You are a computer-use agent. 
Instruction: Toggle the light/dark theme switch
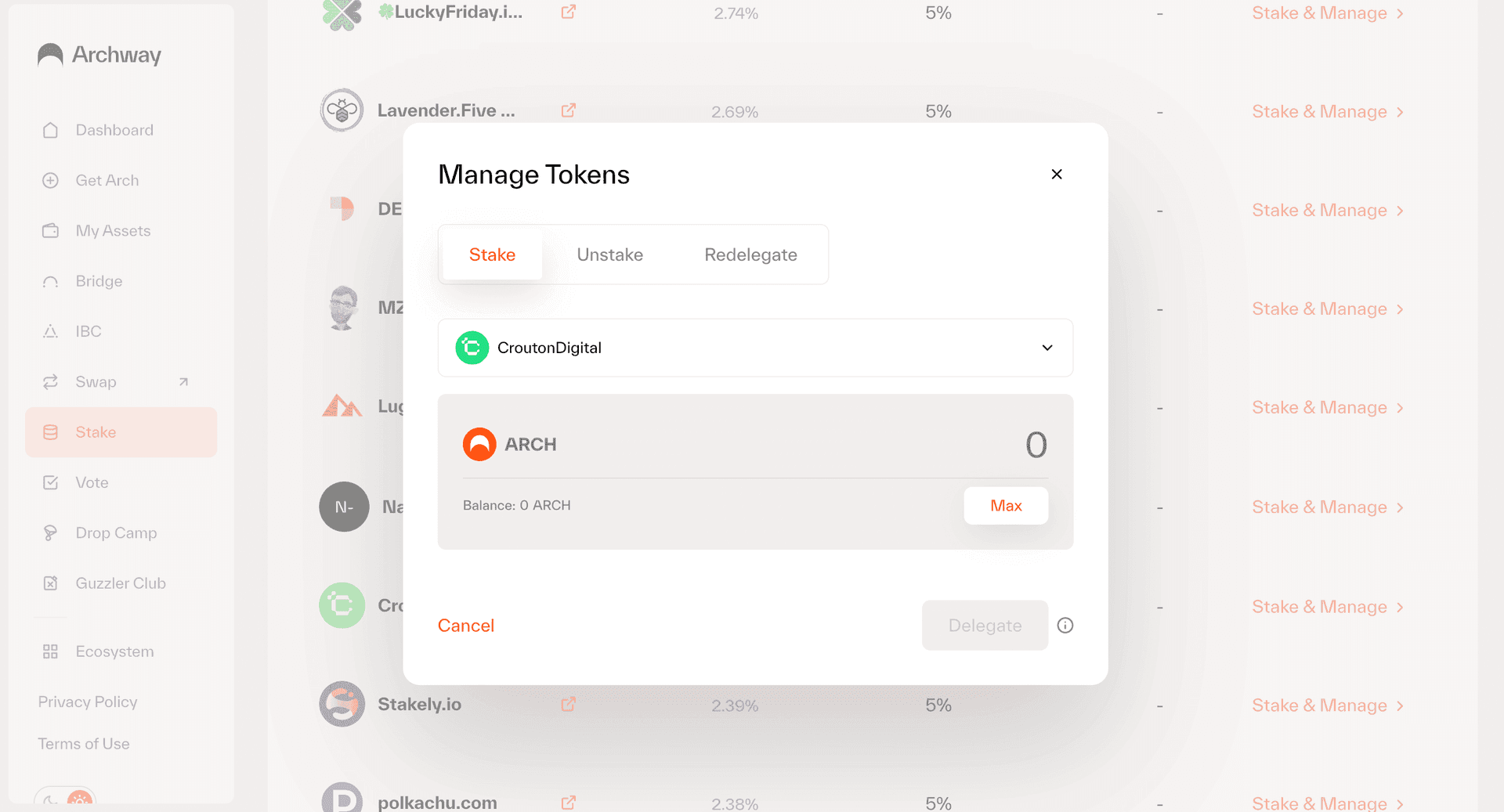[x=65, y=799]
